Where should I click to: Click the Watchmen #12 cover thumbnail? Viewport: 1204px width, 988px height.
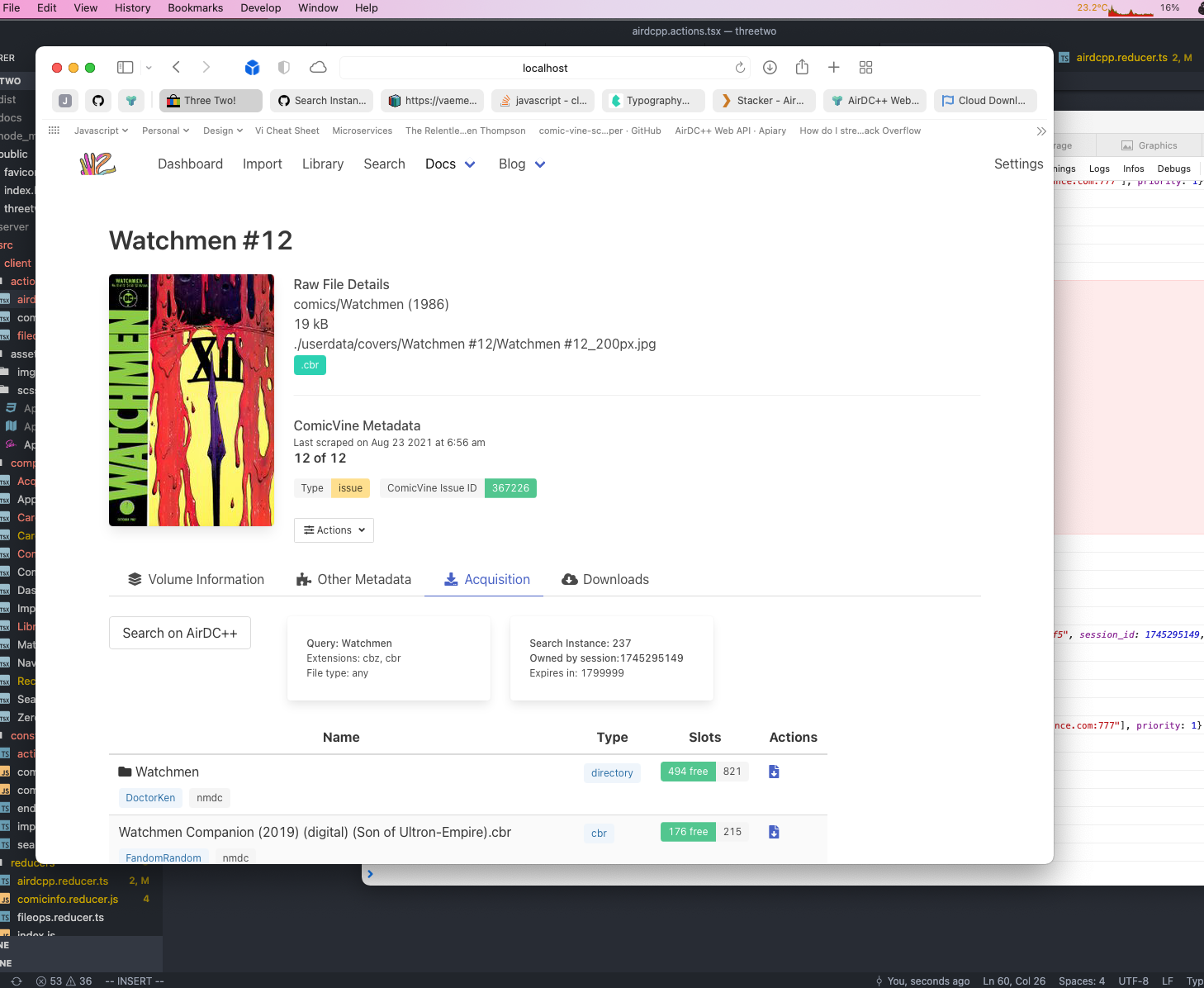192,401
